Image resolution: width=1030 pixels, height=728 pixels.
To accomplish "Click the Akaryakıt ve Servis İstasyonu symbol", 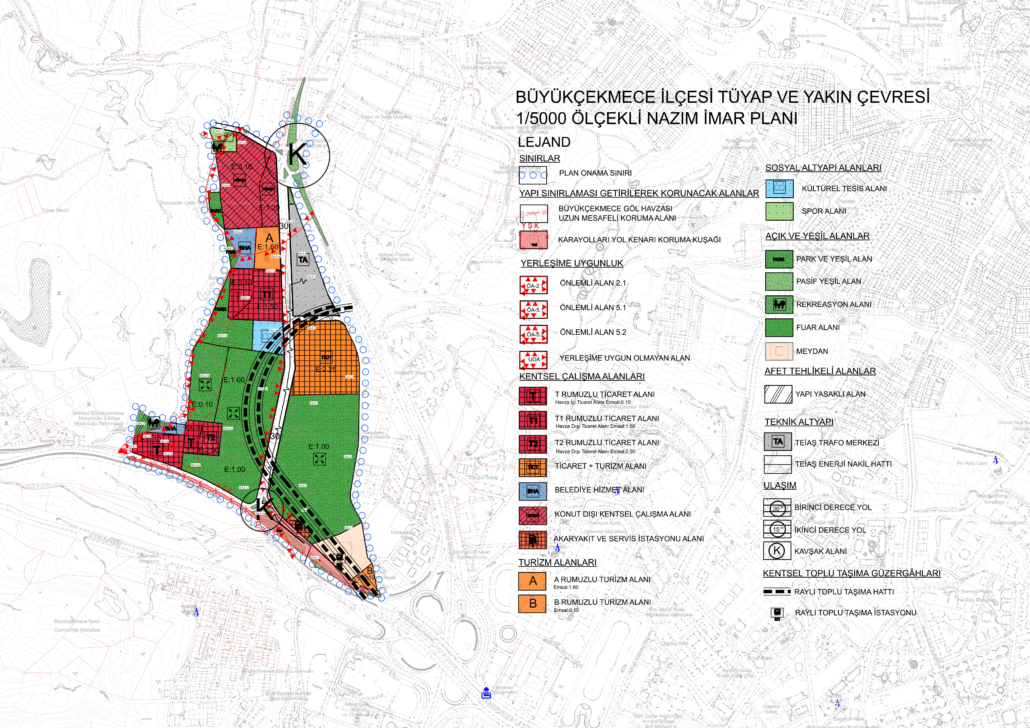I will (x=534, y=539).
